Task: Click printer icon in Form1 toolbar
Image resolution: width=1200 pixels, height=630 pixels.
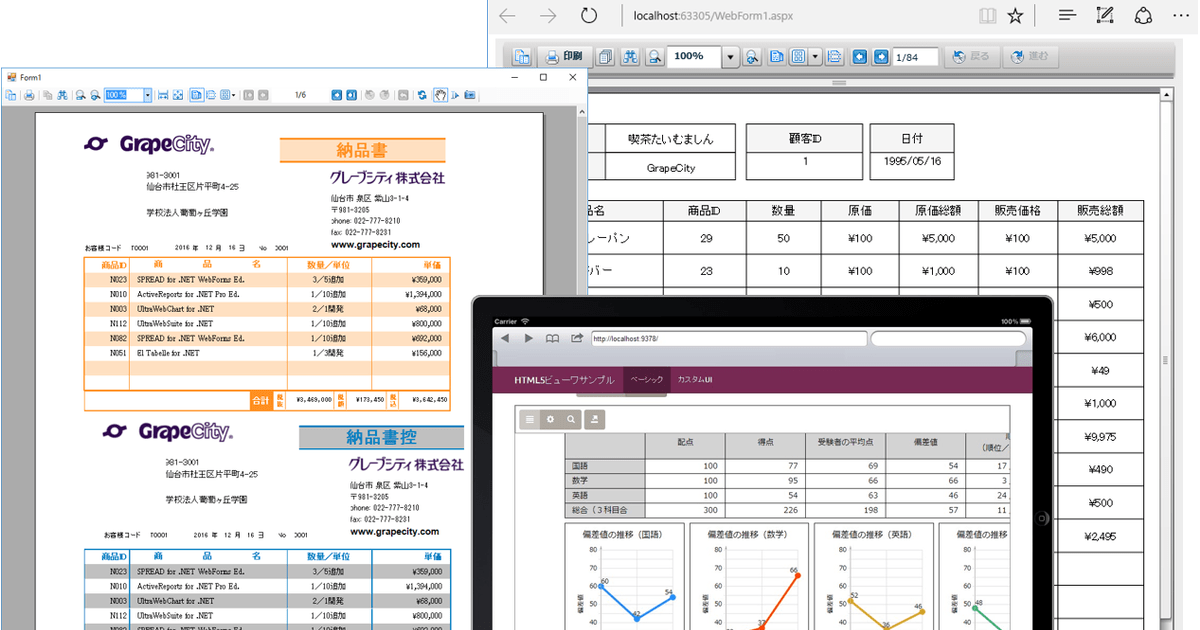Action: (x=29, y=95)
